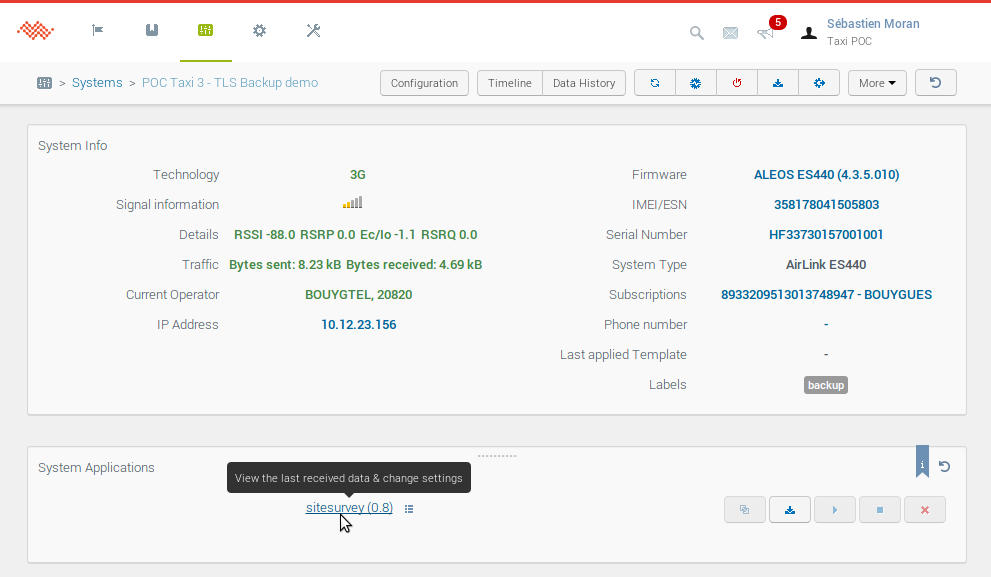Open the inventory icon in top navigation

[152, 30]
